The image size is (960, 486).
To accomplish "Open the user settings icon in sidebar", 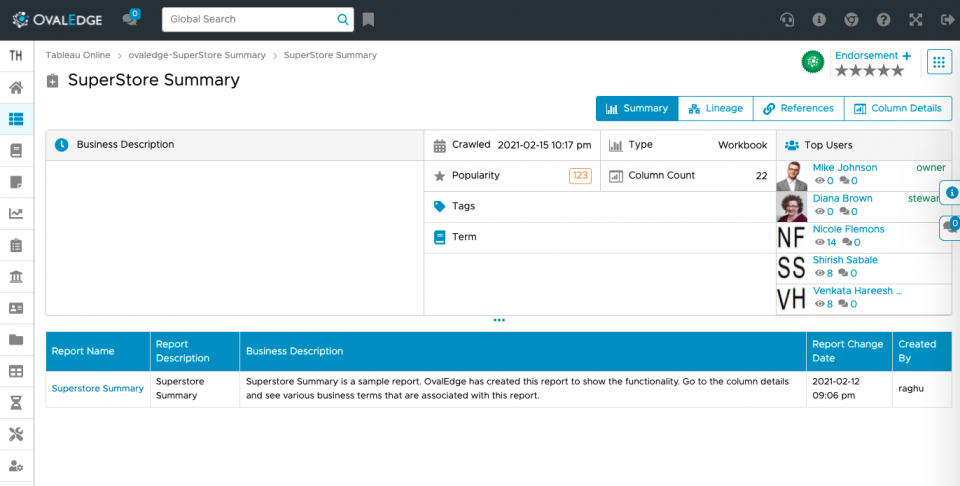I will [16, 466].
